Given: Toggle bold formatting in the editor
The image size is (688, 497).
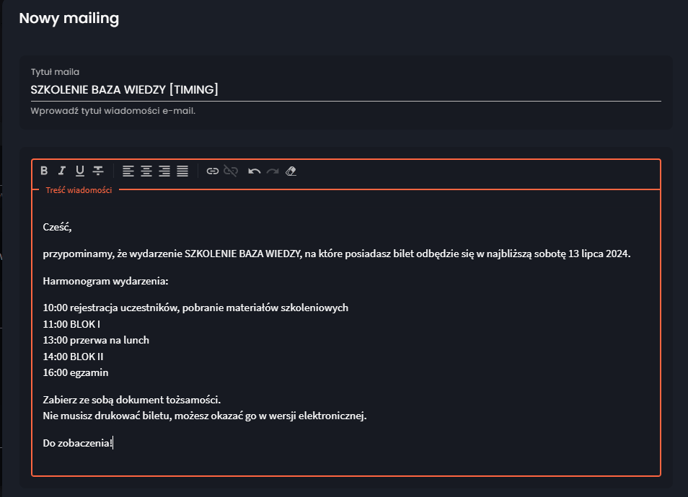Looking at the screenshot, I should pyautogui.click(x=44, y=171).
